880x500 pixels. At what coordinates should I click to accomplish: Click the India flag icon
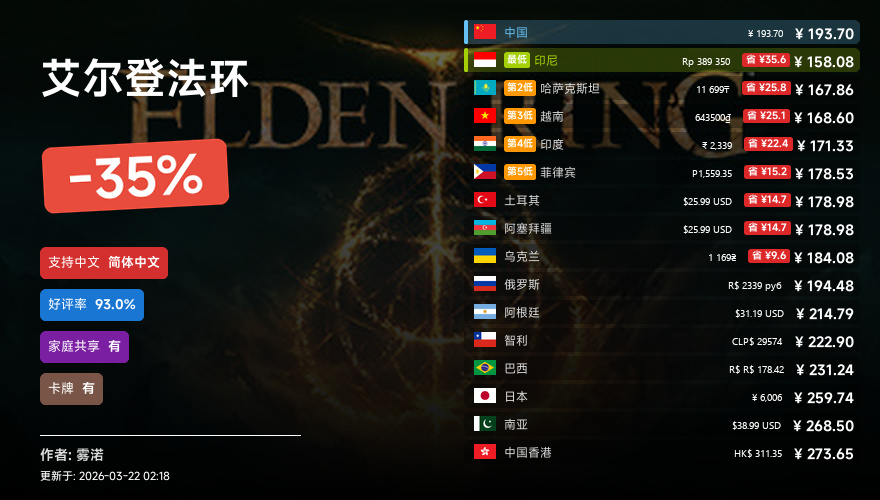[x=484, y=144]
